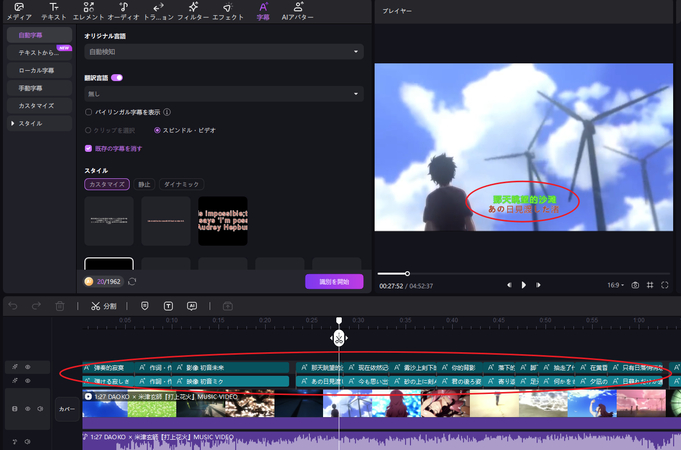Open the オーディオ (Audio) panel icon

[123, 11]
